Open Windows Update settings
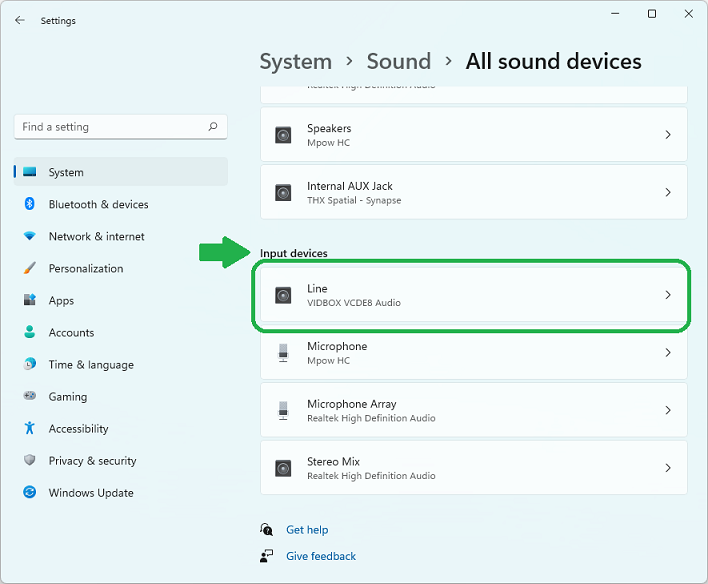This screenshot has height=584, width=708. [121, 492]
